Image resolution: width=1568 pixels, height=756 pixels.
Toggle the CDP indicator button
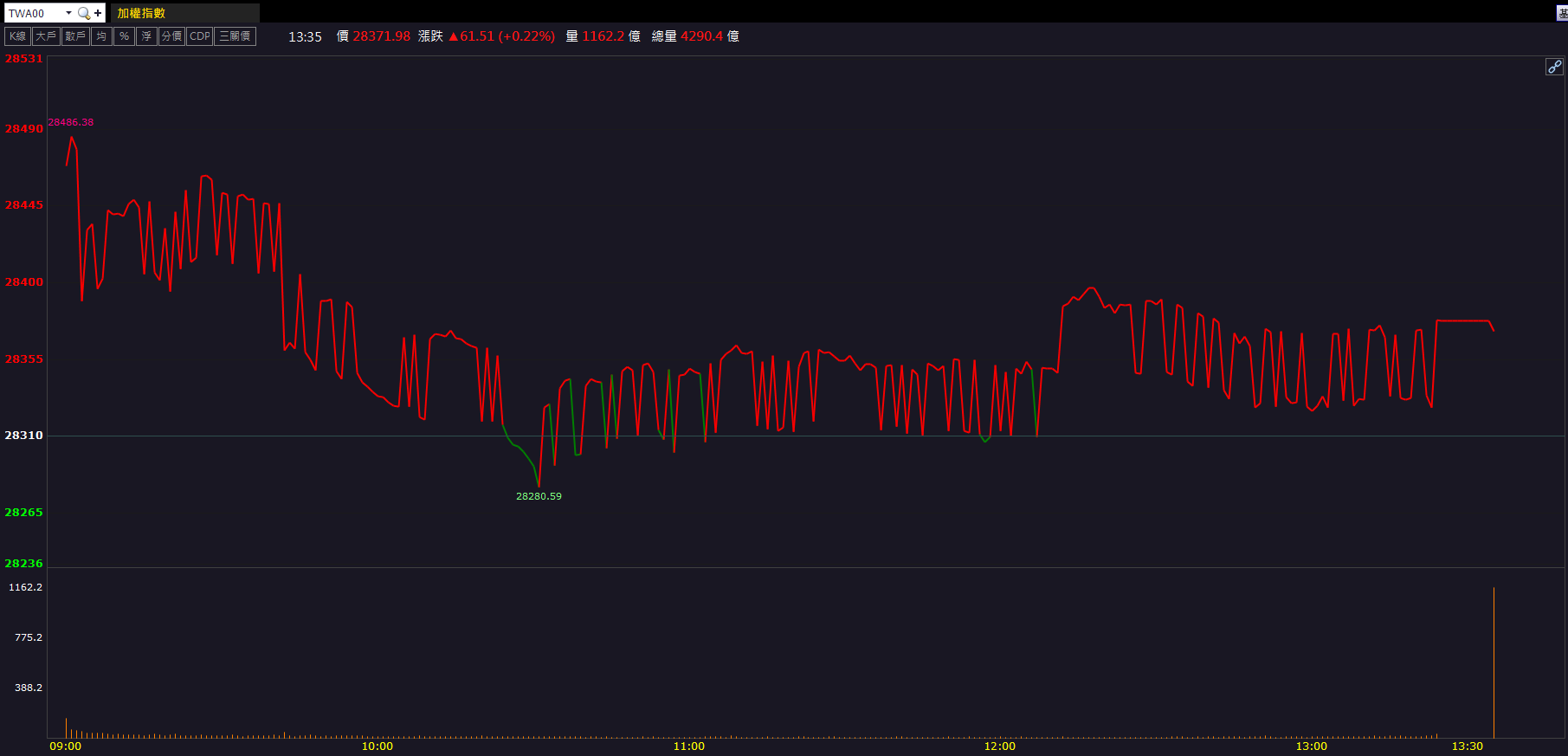pyautogui.click(x=200, y=36)
